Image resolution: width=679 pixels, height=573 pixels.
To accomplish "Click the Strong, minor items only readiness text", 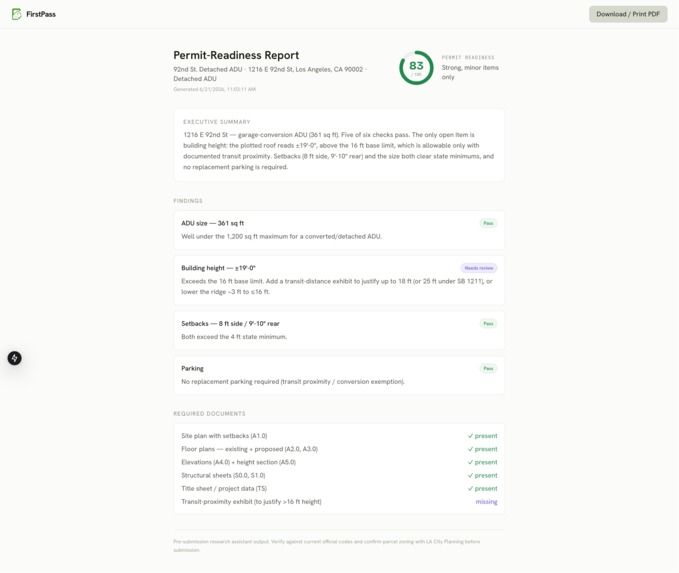I will (x=470, y=72).
